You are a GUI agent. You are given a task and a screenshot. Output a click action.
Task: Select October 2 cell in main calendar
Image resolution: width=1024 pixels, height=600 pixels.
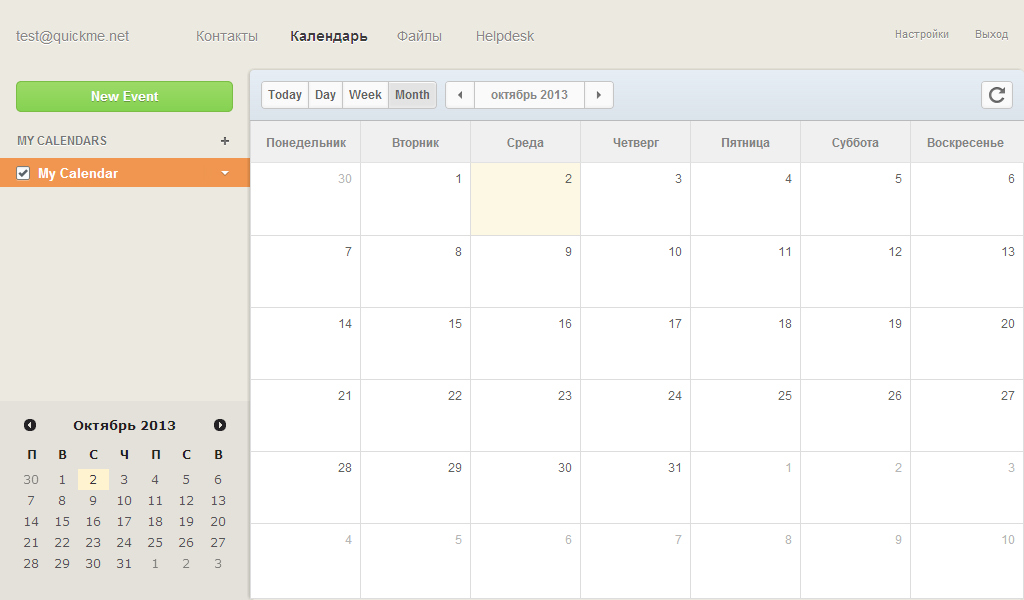525,199
